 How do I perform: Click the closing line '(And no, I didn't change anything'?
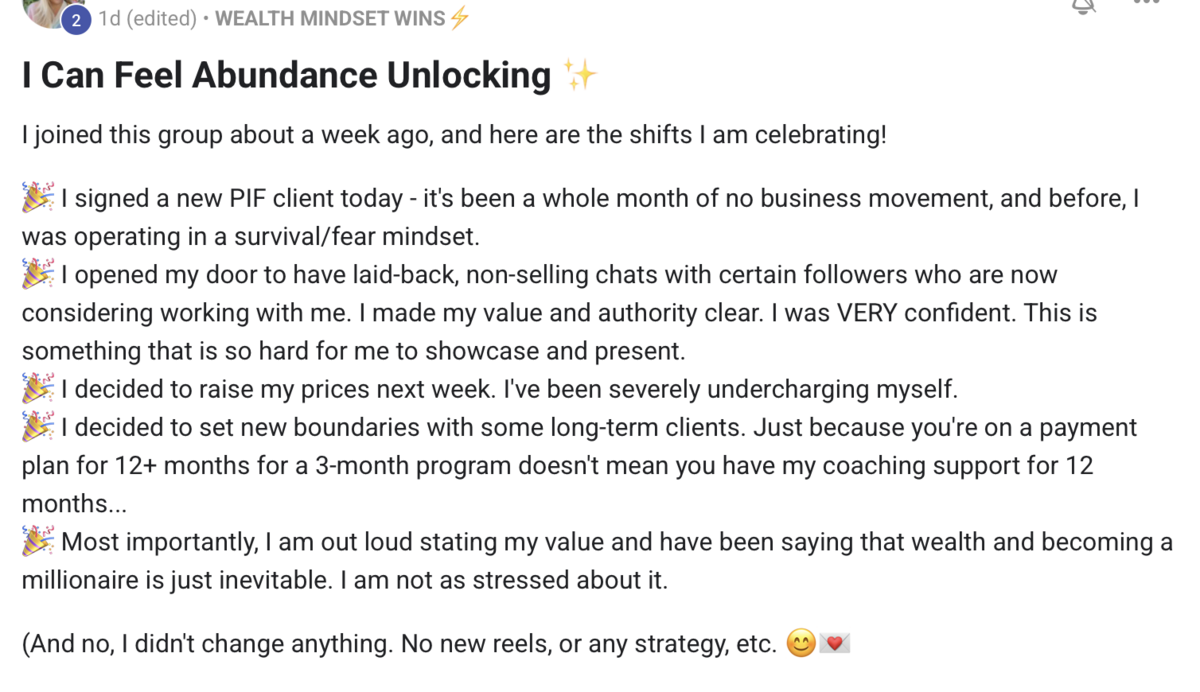[x=399, y=645]
